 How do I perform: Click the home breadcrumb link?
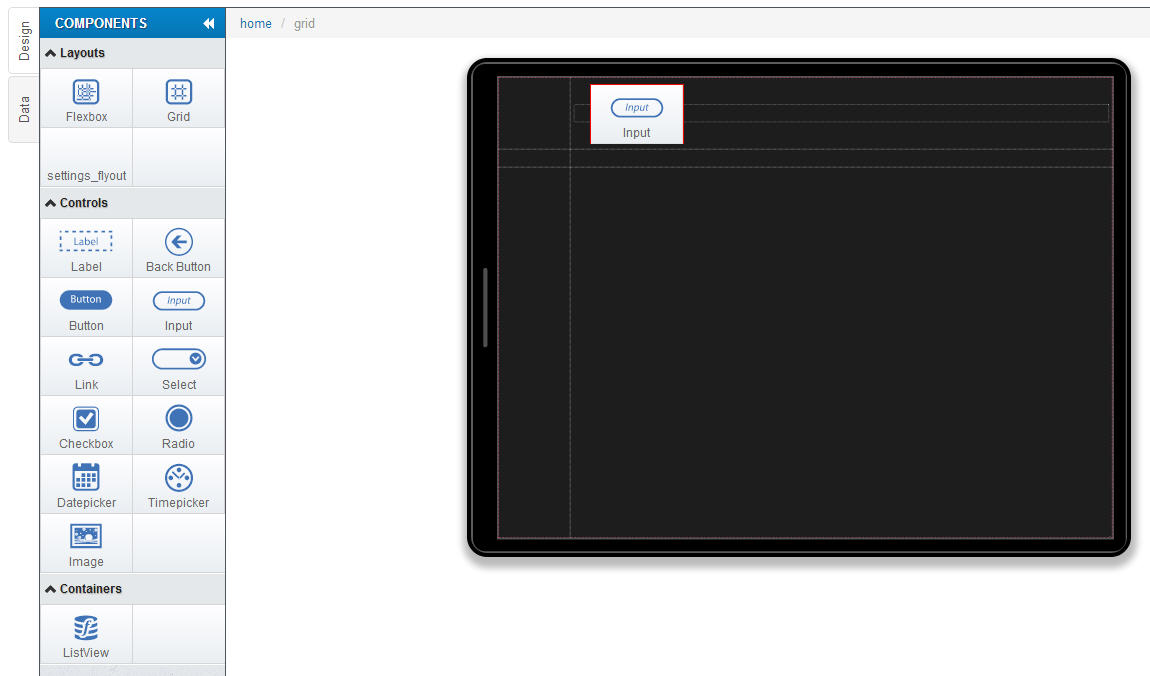pyautogui.click(x=255, y=23)
